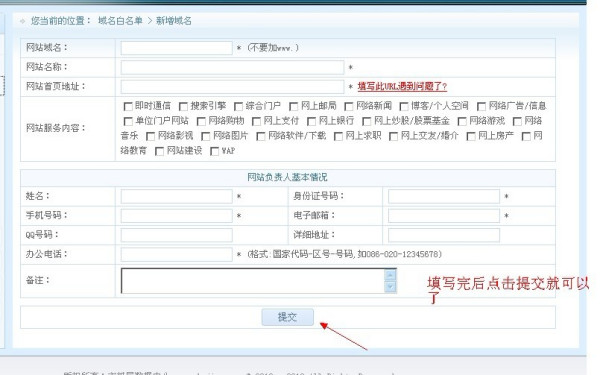Check the 网站建设 checkbox

click(x=160, y=152)
